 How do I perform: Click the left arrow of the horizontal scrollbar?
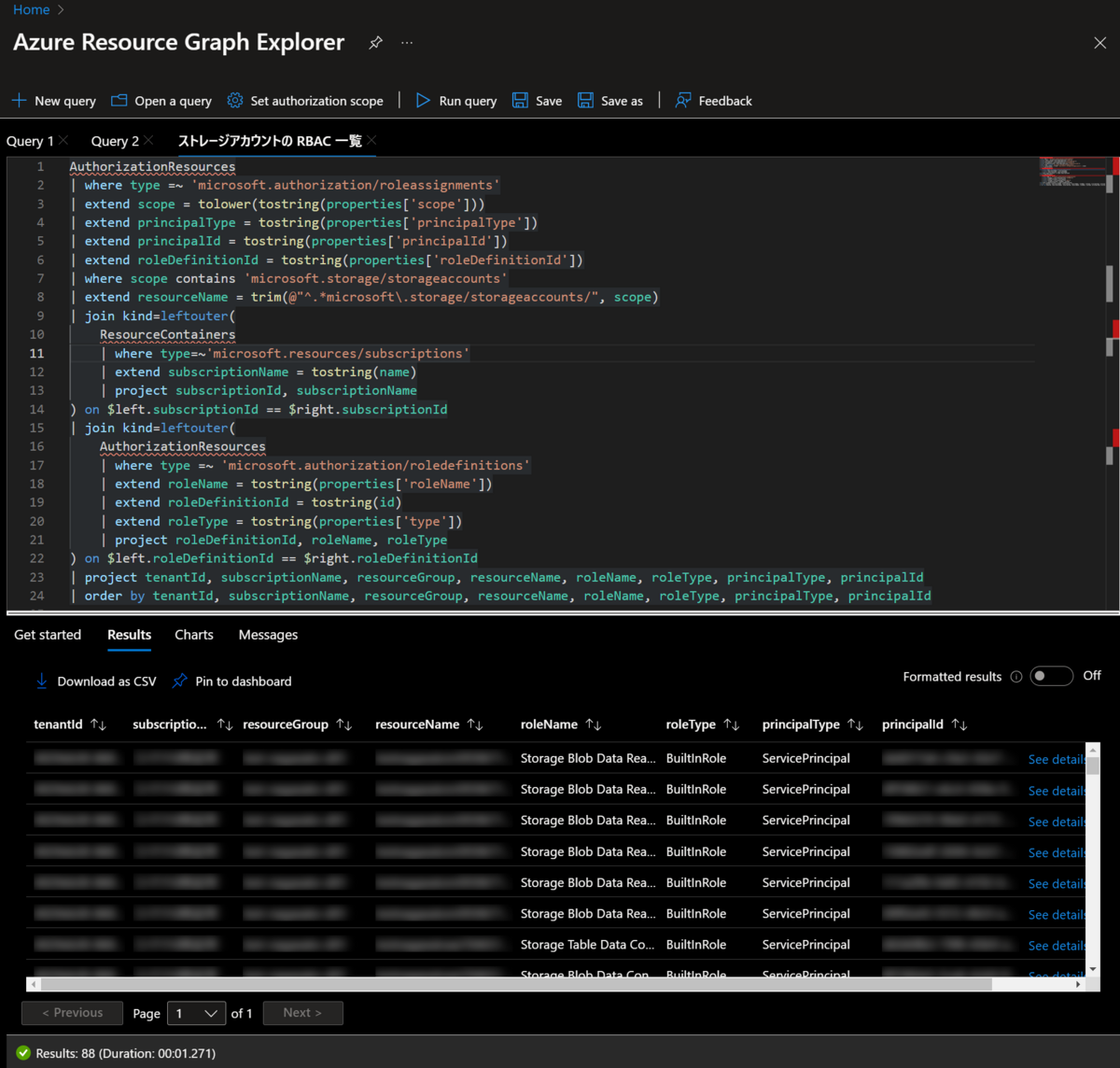[34, 984]
